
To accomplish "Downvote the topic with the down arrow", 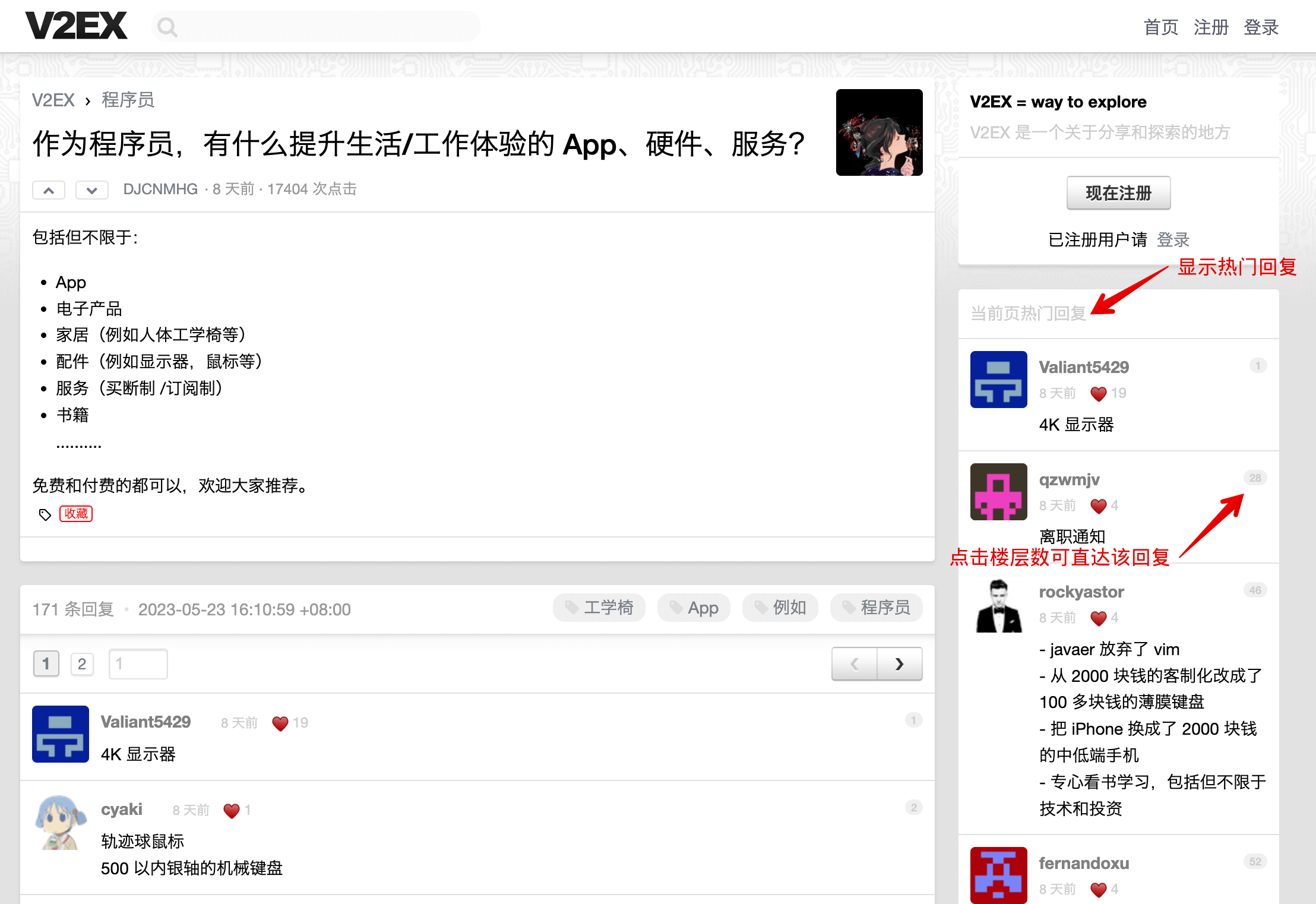I will click(91, 190).
